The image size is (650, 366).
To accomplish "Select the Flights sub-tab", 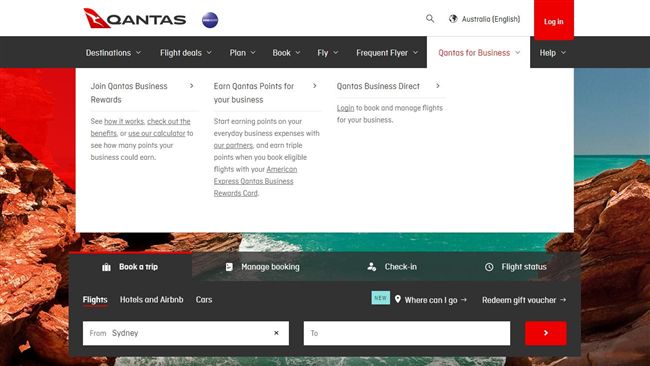I will (x=95, y=300).
